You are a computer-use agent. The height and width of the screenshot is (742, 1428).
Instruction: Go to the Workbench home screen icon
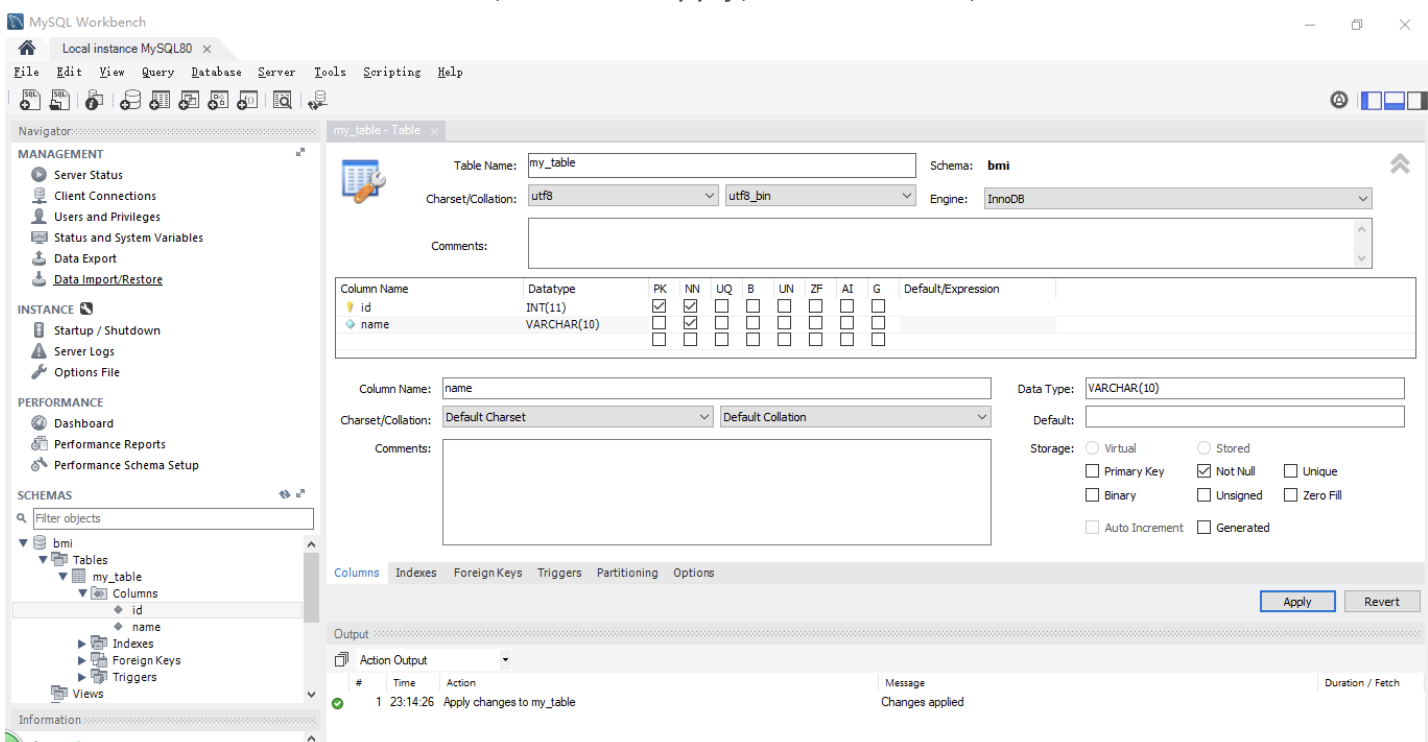[29, 48]
